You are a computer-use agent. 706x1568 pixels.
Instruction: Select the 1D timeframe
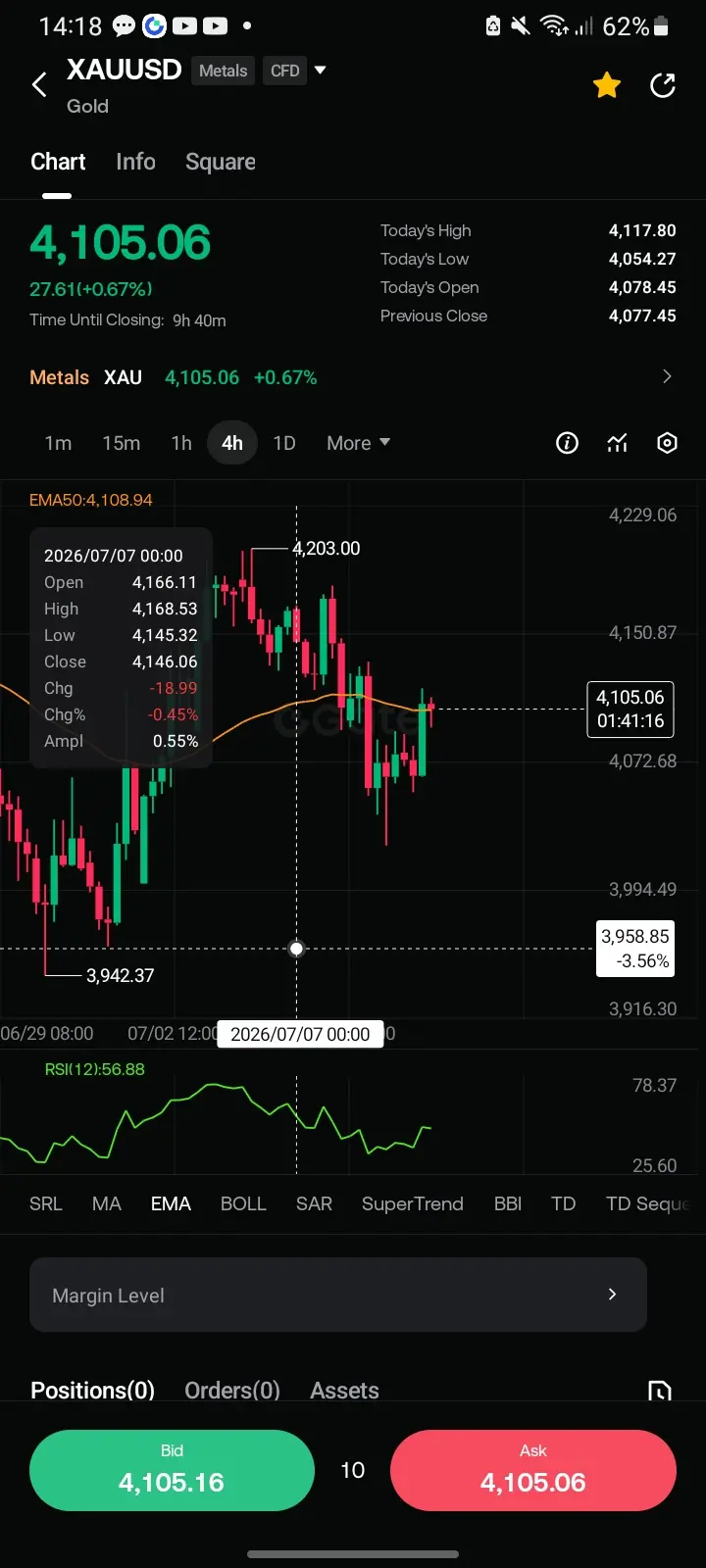click(284, 443)
